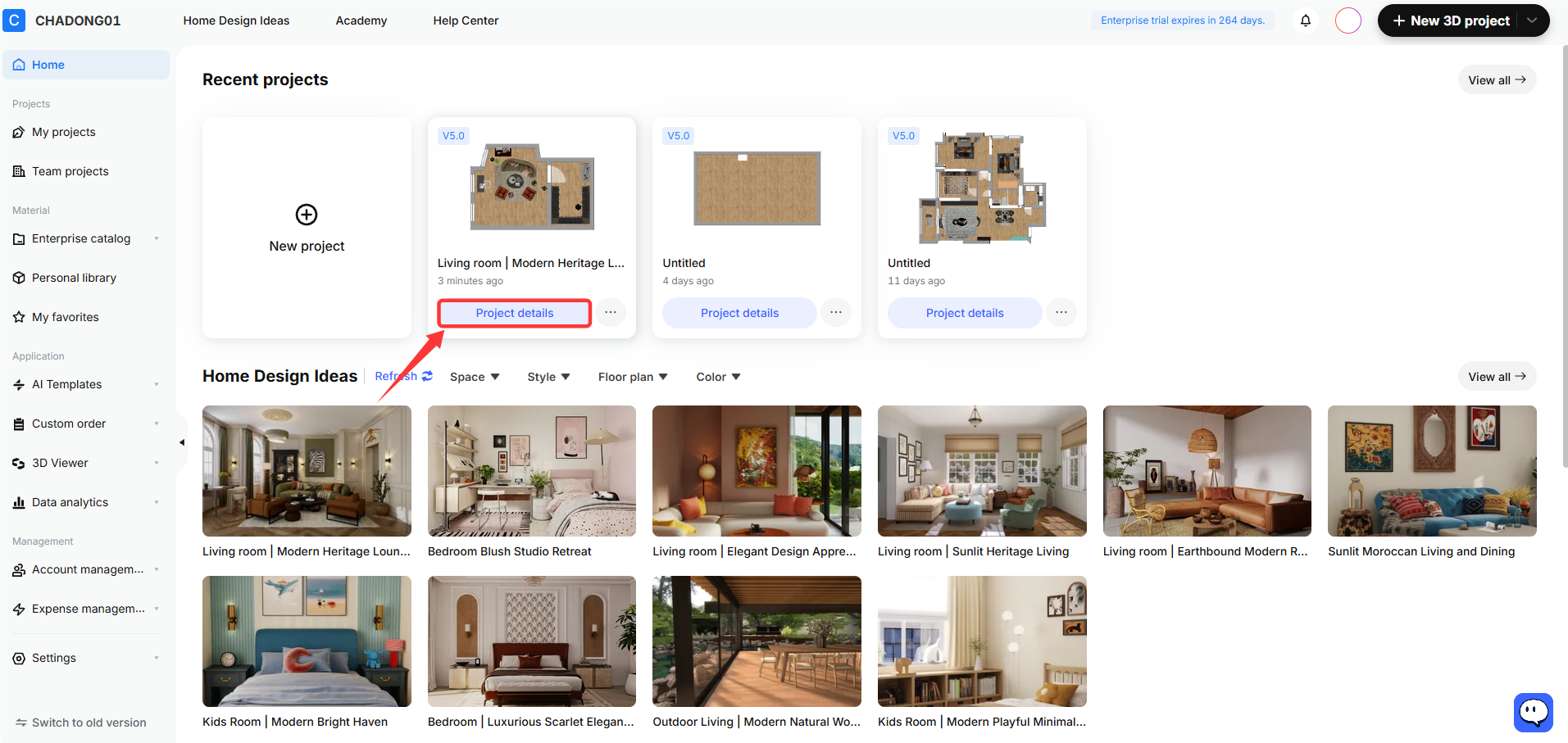
Task: Open the Help Center menu
Action: point(466,20)
